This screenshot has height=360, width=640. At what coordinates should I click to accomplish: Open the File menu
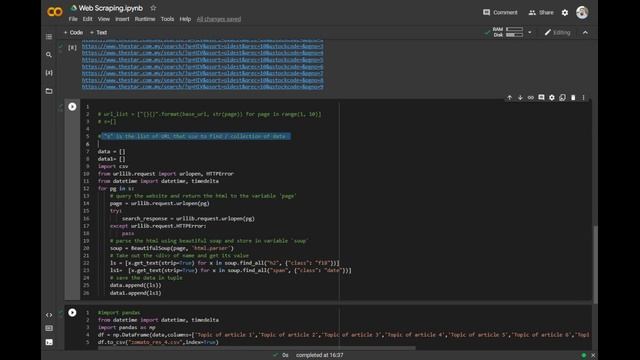pos(73,19)
